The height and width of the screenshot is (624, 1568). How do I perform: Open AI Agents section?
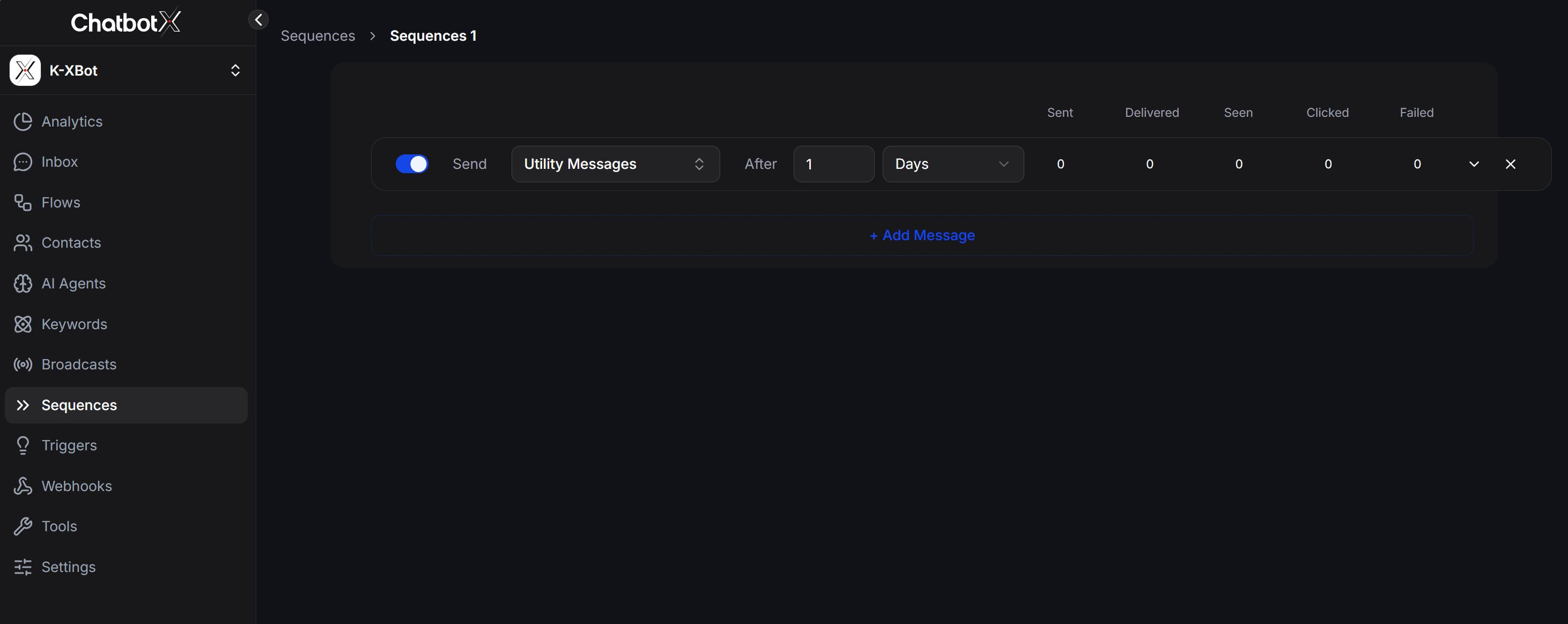tap(127, 284)
